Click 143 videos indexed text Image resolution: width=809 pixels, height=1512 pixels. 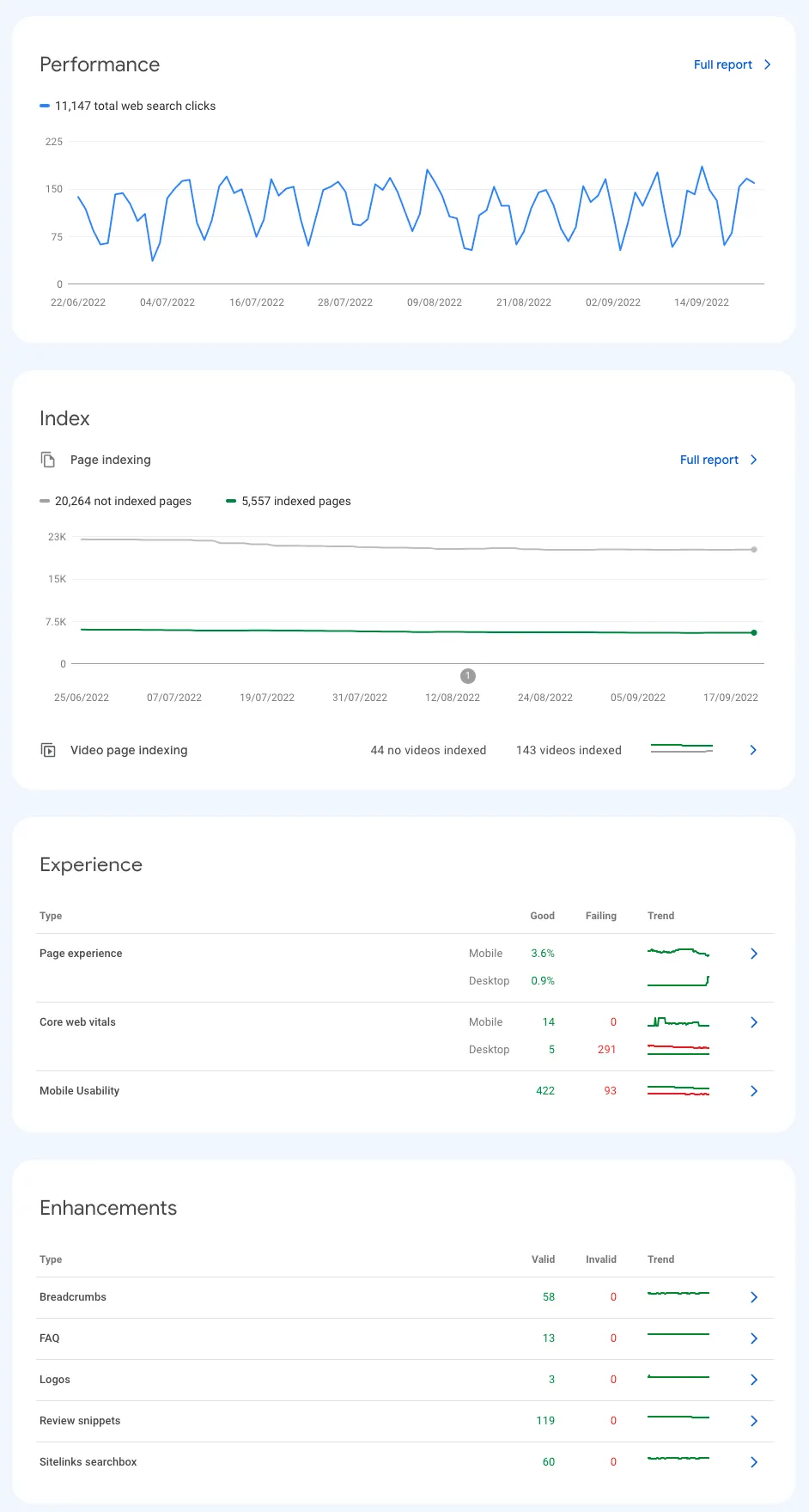569,750
